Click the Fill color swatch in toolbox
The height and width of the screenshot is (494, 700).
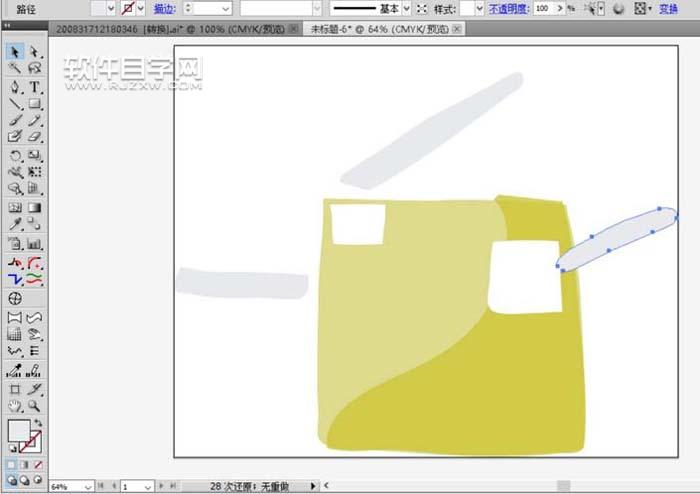coord(19,432)
